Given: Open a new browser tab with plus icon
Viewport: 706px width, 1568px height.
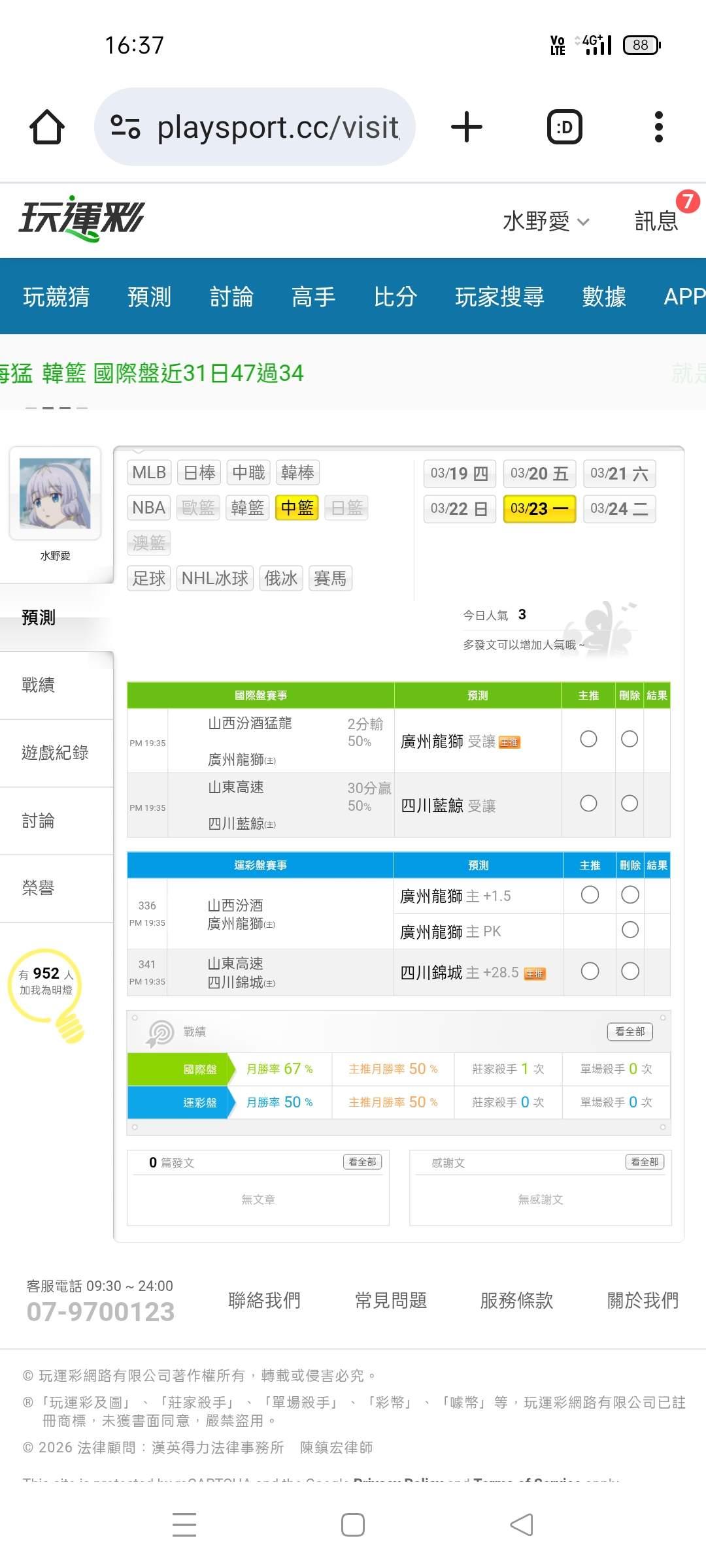Looking at the screenshot, I should [x=467, y=127].
